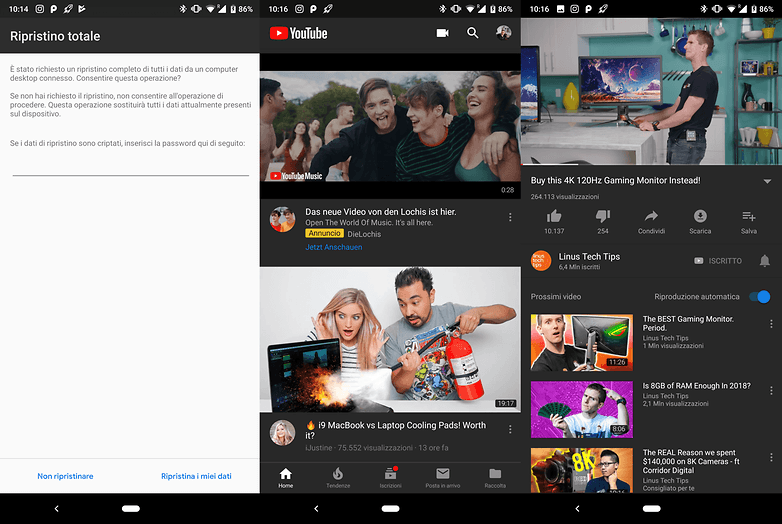Open YouTube Music ad video thumbnail
The image size is (782, 524).
point(391,126)
